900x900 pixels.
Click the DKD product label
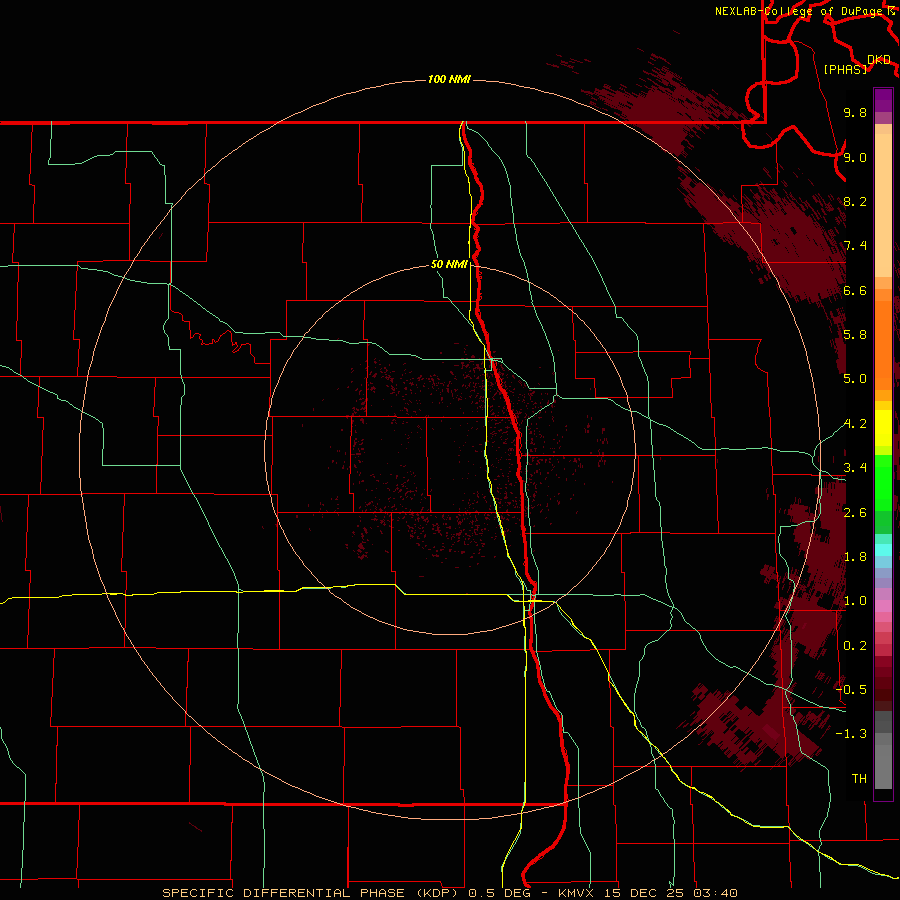[x=879, y=60]
